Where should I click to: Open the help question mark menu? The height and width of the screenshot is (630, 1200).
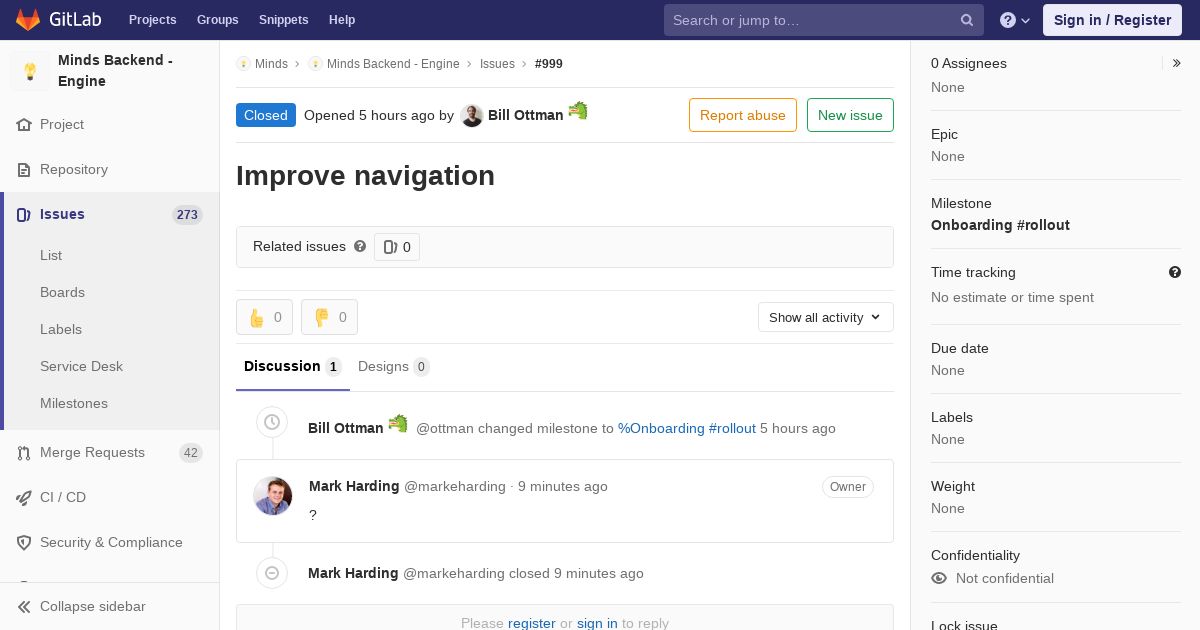tap(1015, 20)
